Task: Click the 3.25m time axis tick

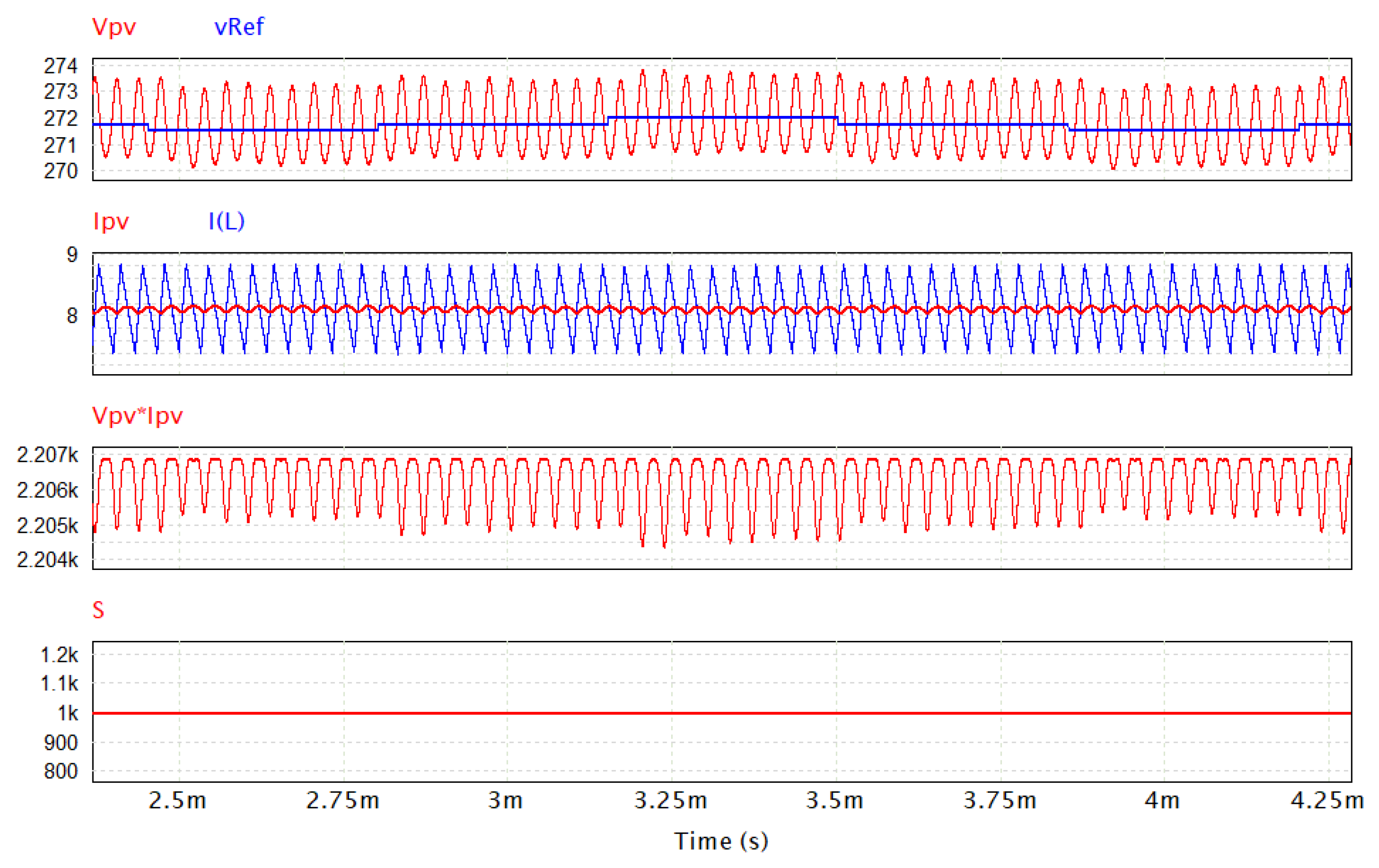Action: pyautogui.click(x=671, y=800)
